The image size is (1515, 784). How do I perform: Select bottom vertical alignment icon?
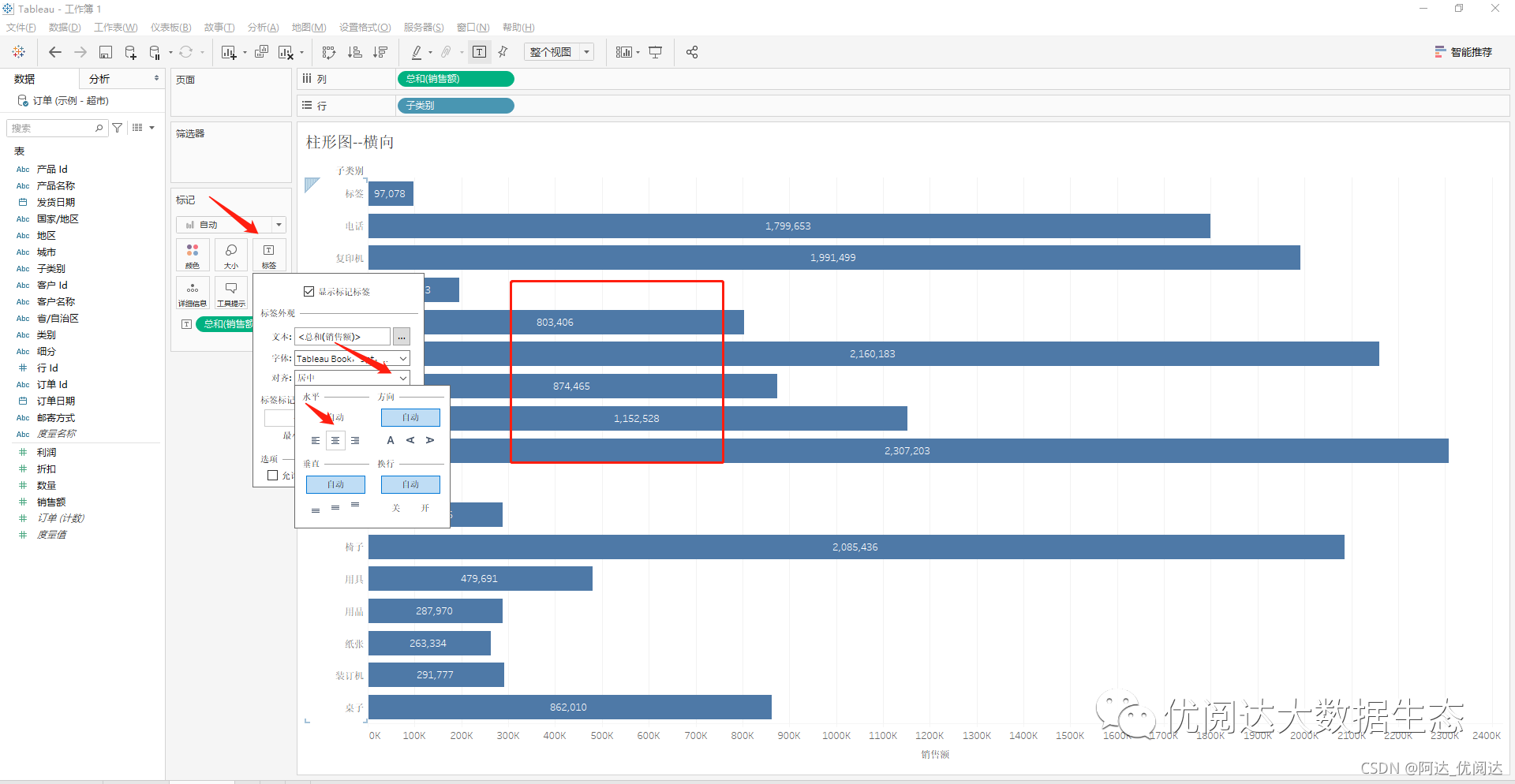pos(316,510)
